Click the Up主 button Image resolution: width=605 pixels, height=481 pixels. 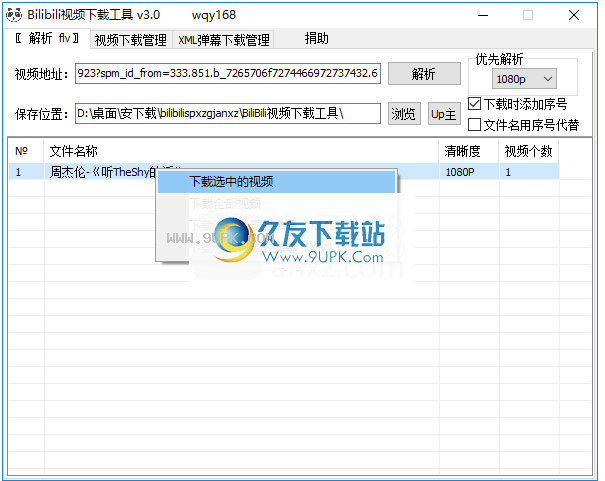pos(444,114)
